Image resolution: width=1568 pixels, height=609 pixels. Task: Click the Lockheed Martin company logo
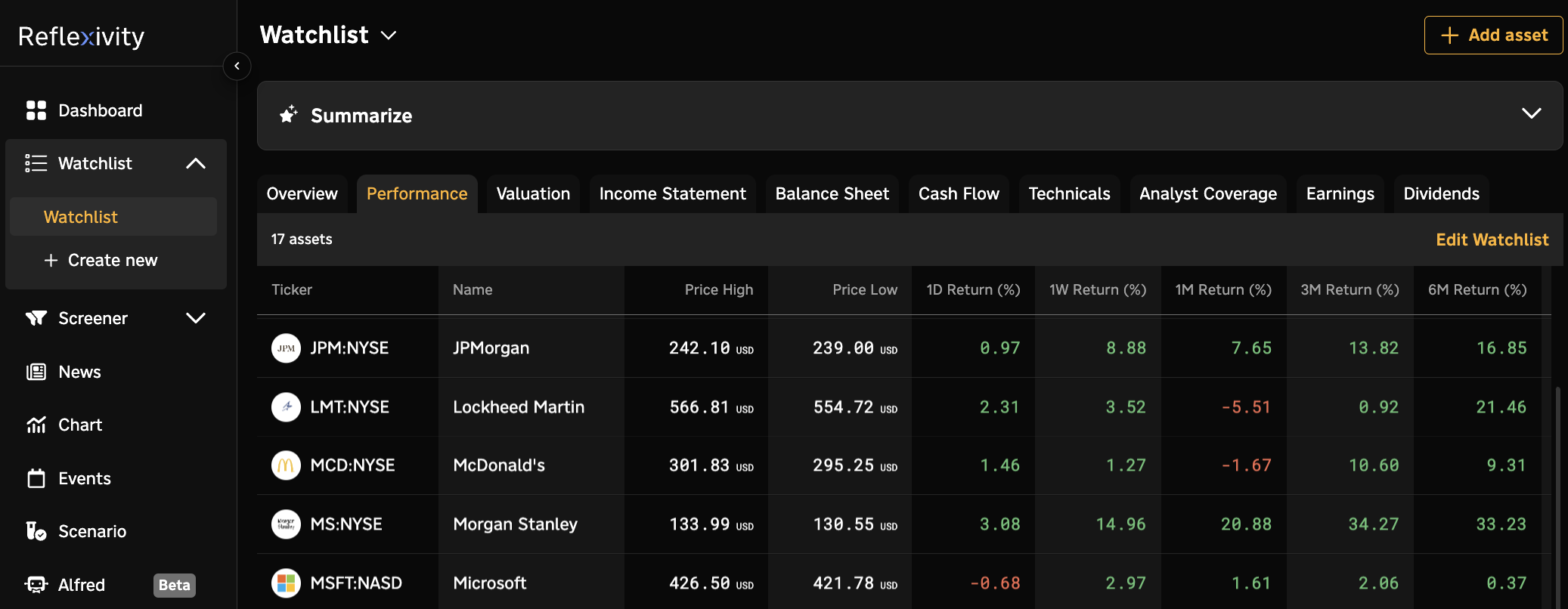pyautogui.click(x=286, y=407)
